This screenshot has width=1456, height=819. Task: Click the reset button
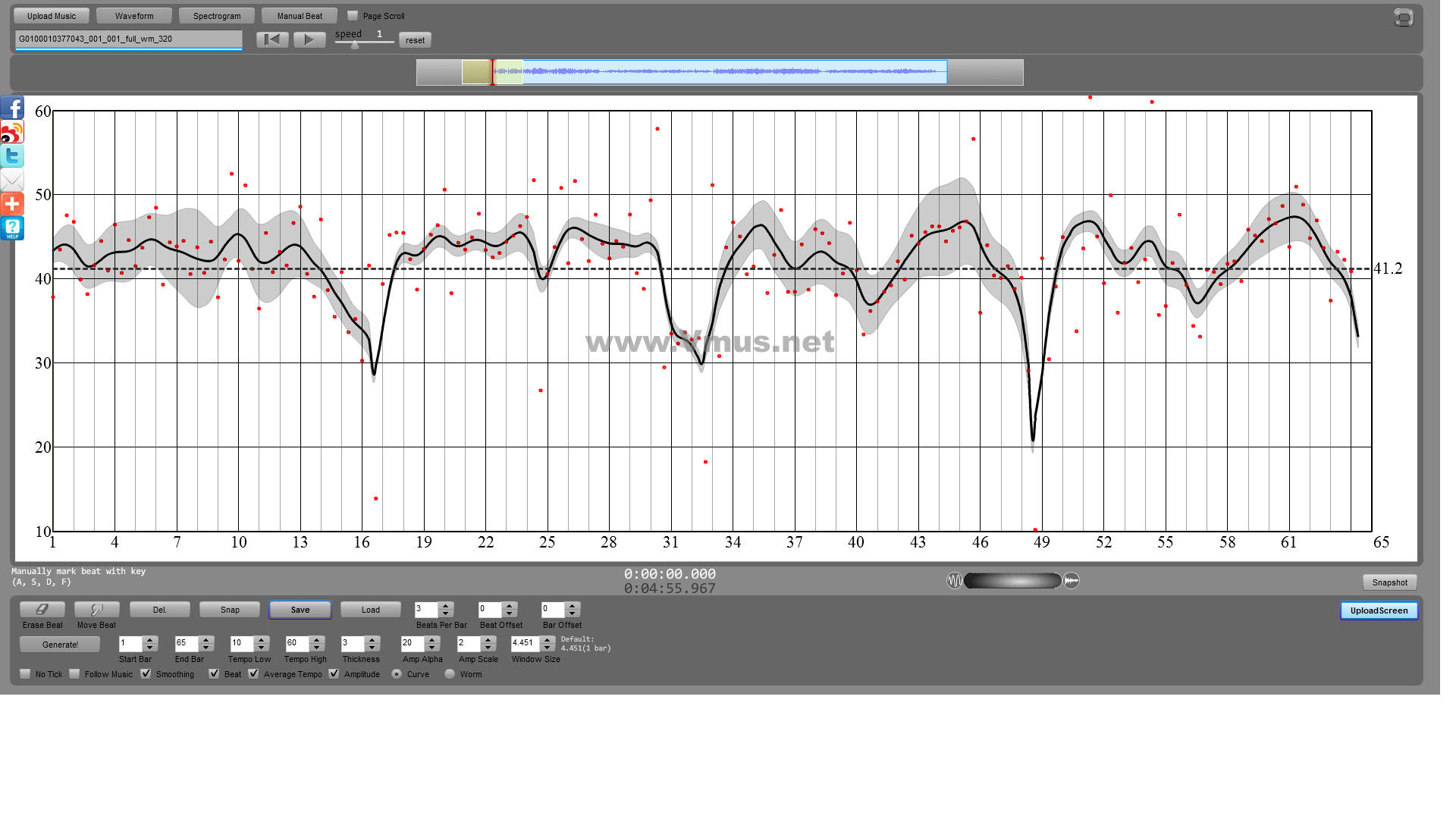[415, 40]
